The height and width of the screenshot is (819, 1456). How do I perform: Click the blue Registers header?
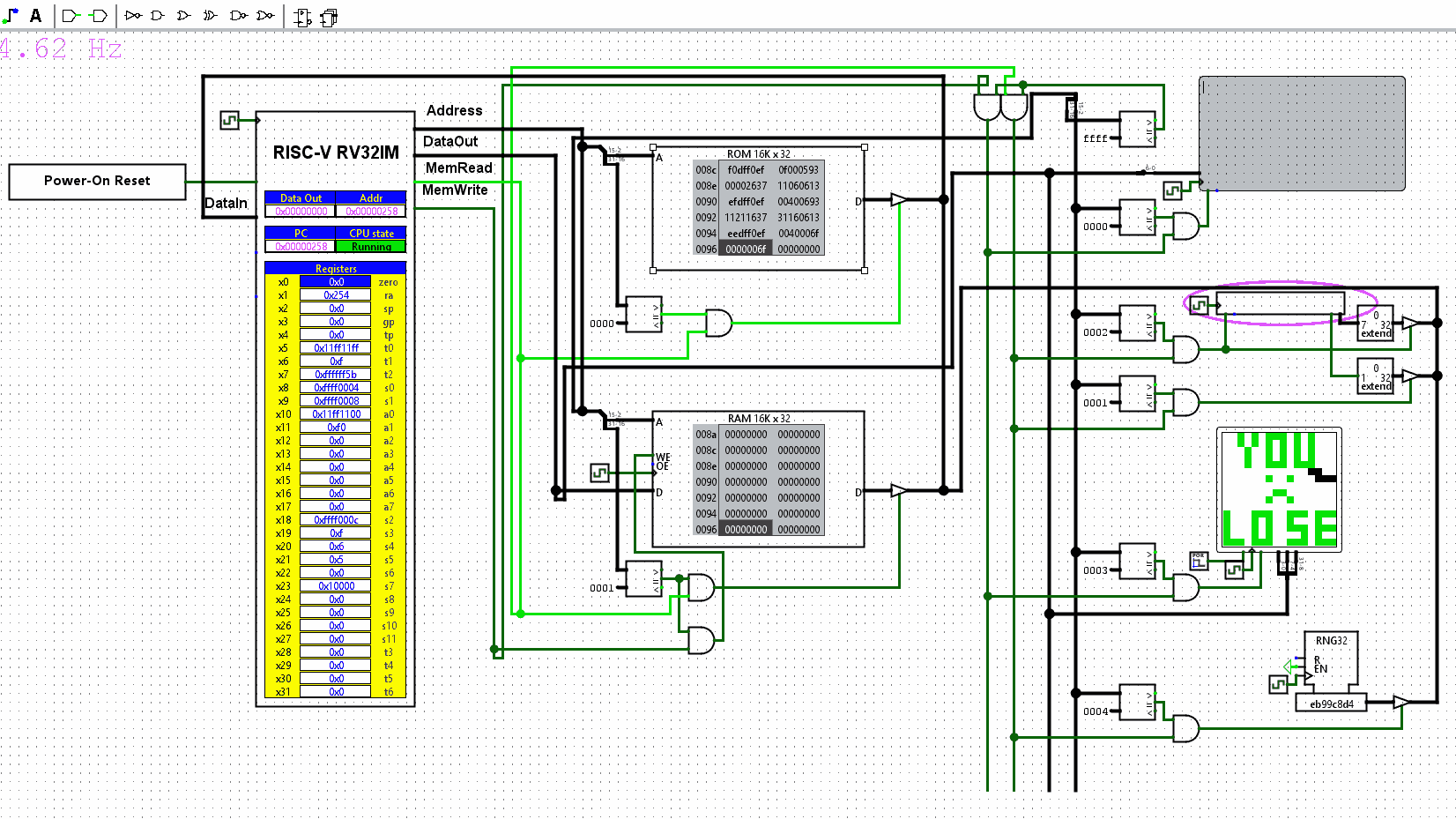pos(336,268)
